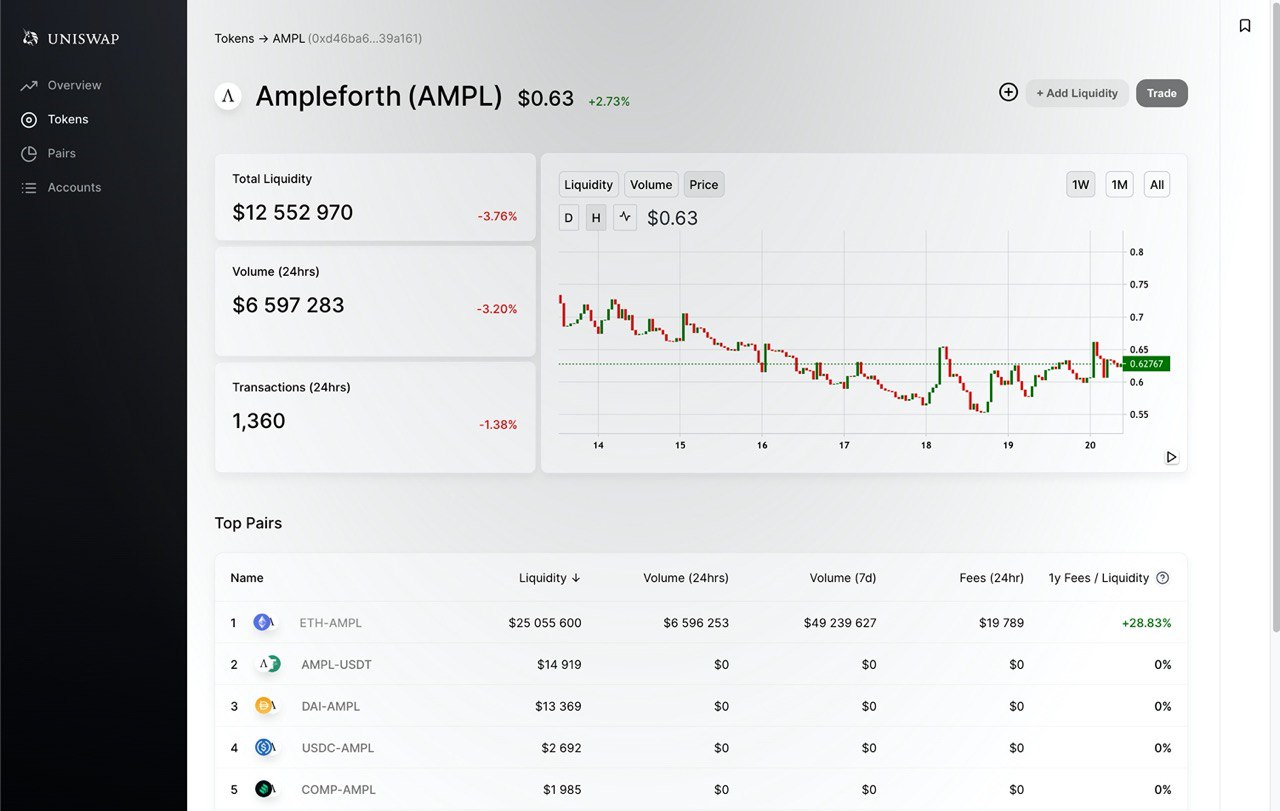Click the +28.83% fees value
The image size is (1280, 811).
[x=1146, y=623]
